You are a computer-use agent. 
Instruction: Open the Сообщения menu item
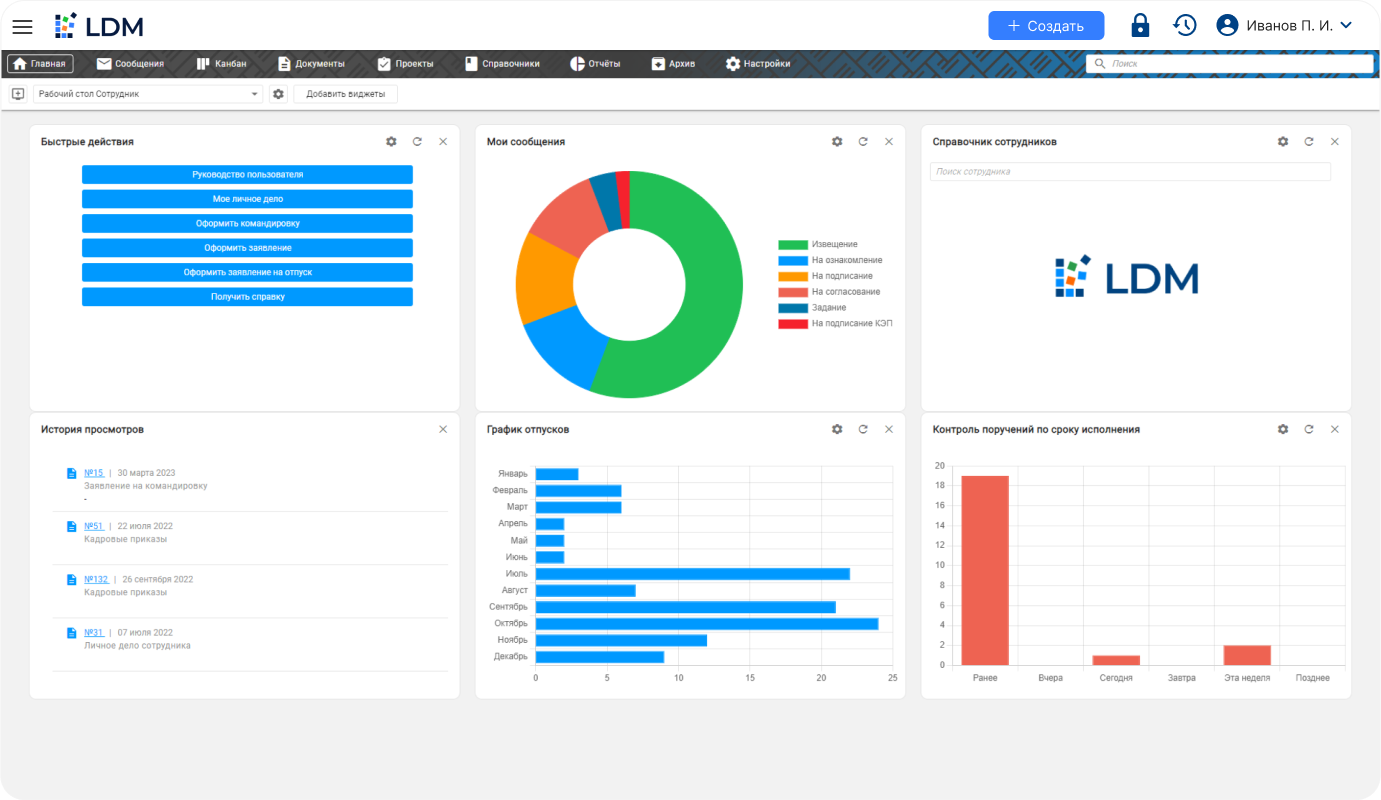click(x=130, y=64)
